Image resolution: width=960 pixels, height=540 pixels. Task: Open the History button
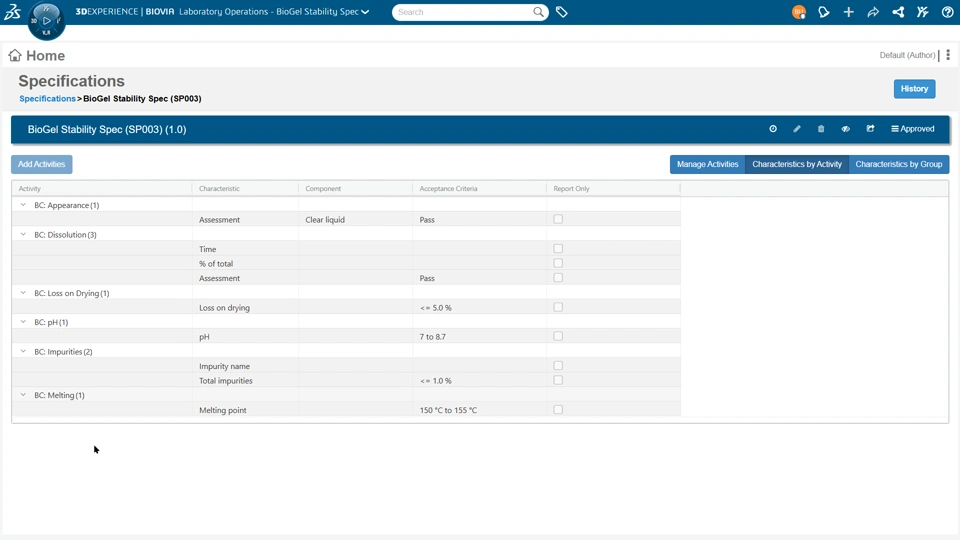(914, 89)
